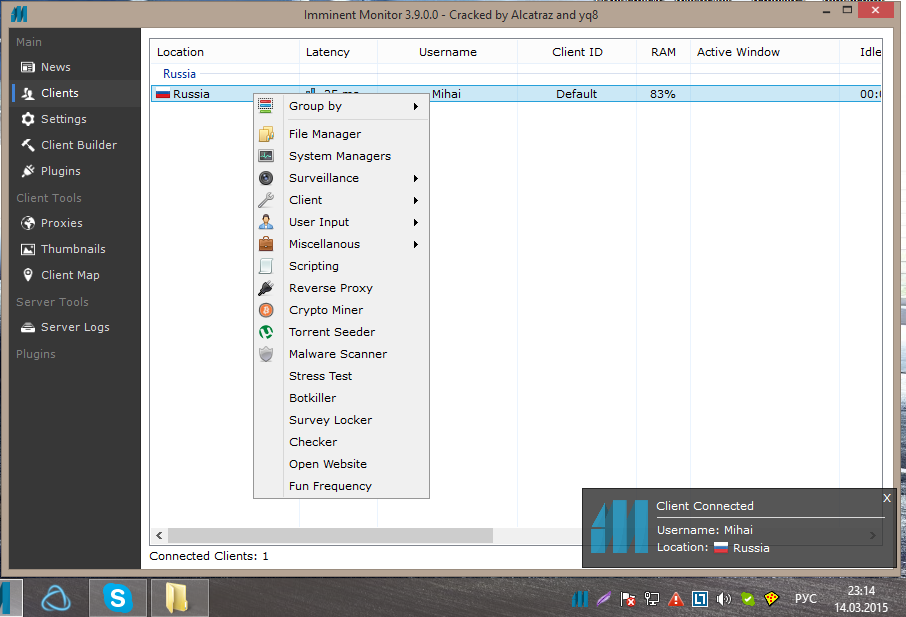This screenshot has width=906, height=617.
Task: Sort by the Client ID column header
Action: pos(577,52)
